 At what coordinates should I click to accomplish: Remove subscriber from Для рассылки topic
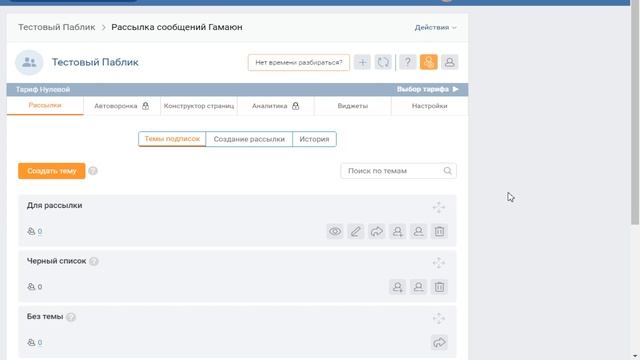(x=418, y=231)
